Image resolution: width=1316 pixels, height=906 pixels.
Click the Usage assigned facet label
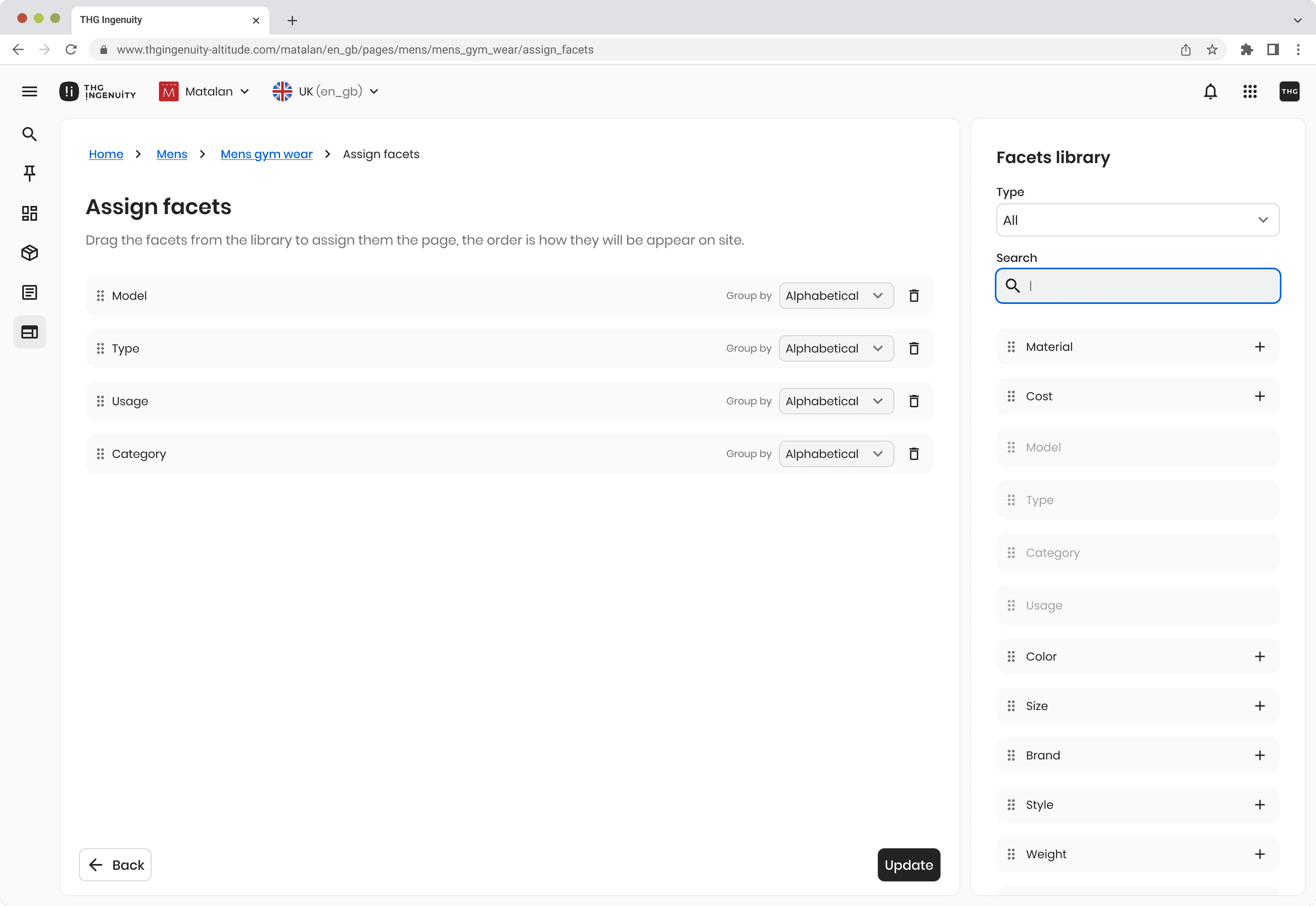130,402
